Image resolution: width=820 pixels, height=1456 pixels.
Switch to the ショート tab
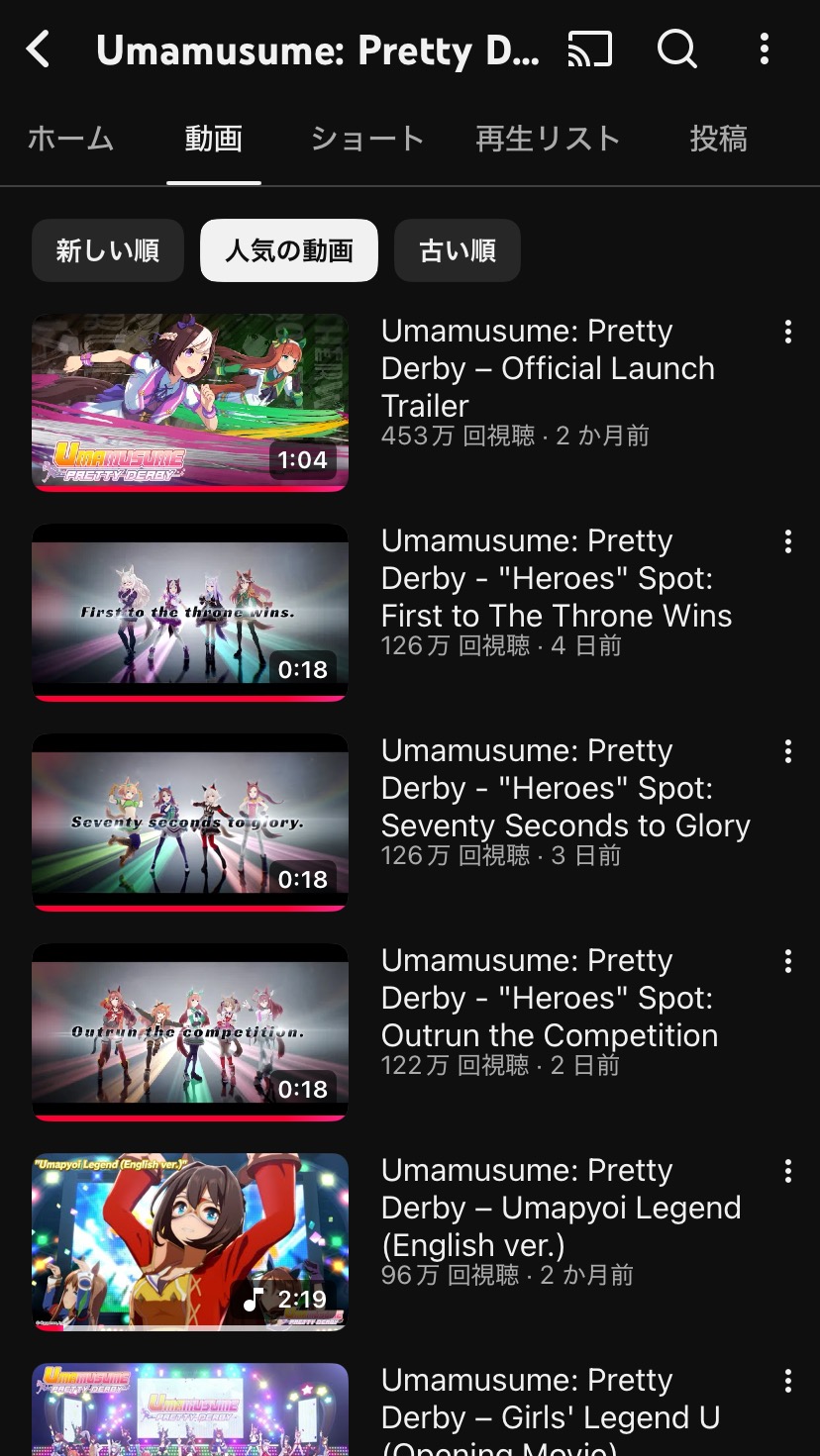pyautogui.click(x=367, y=139)
